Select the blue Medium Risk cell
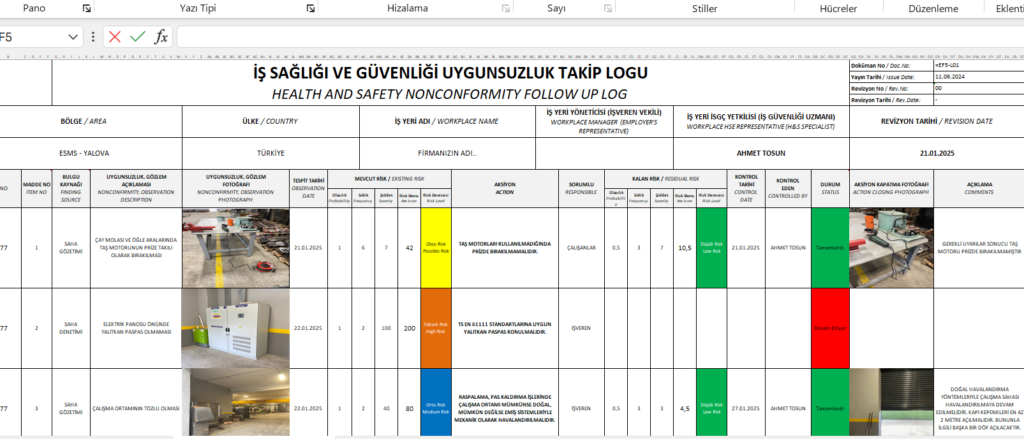The image size is (1024, 439). click(436, 403)
